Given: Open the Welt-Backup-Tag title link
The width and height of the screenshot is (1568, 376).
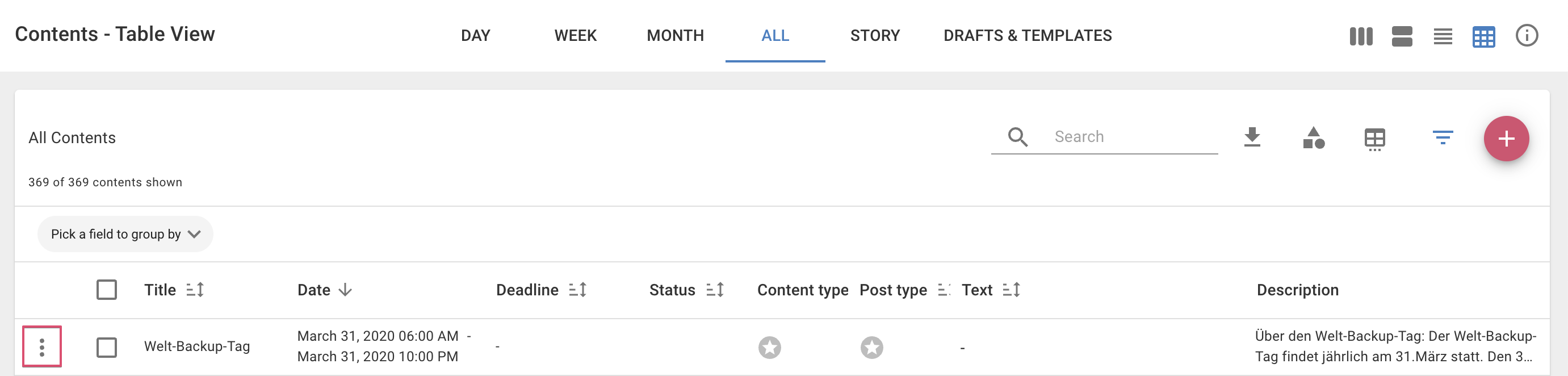Looking at the screenshot, I should pyautogui.click(x=196, y=346).
